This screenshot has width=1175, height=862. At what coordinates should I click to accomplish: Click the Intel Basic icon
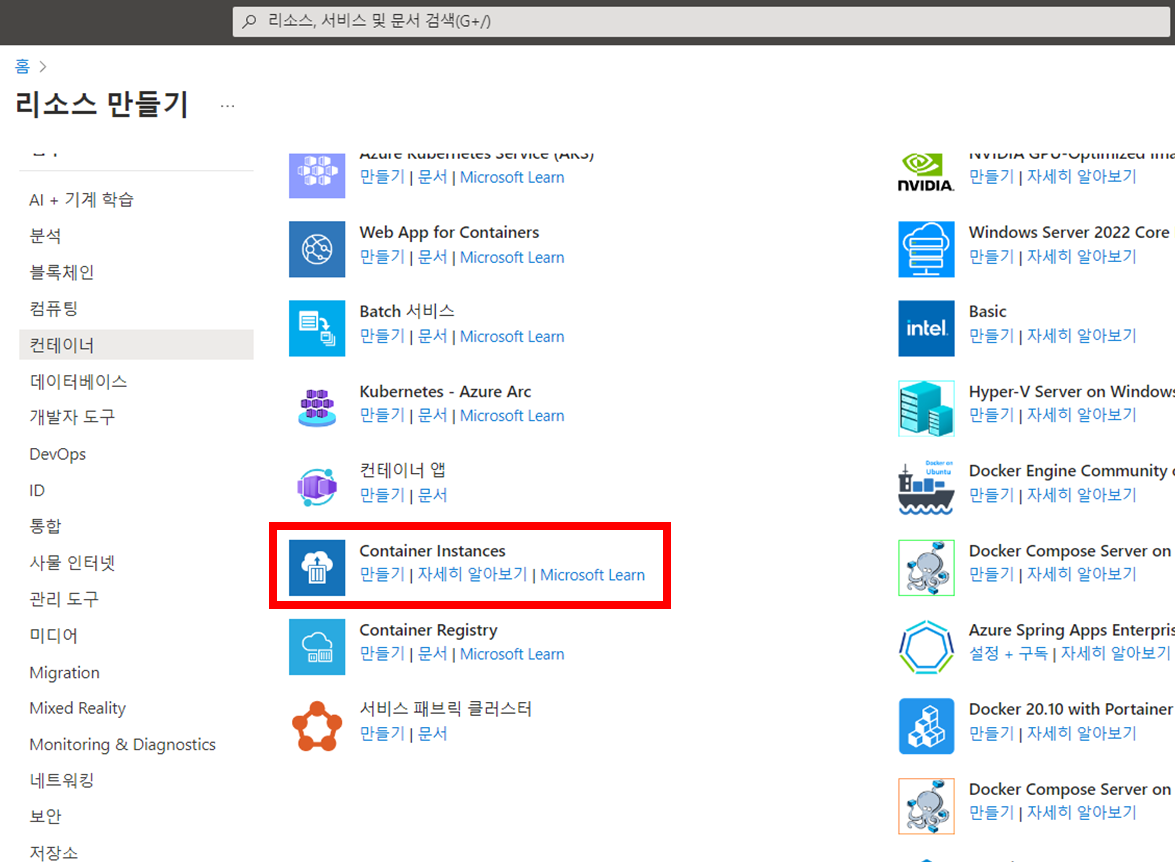(926, 328)
